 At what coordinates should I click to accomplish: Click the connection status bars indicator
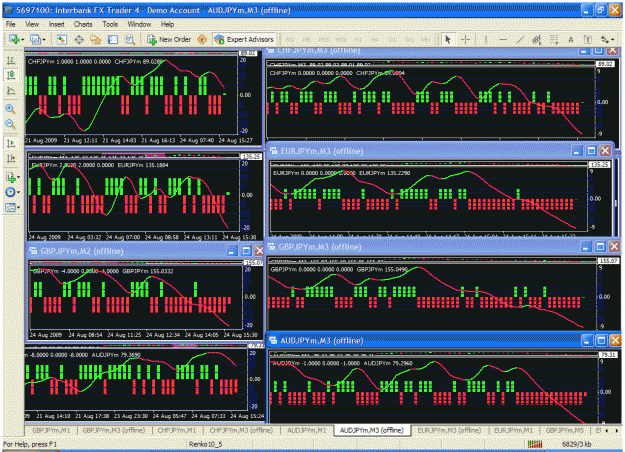(x=535, y=444)
